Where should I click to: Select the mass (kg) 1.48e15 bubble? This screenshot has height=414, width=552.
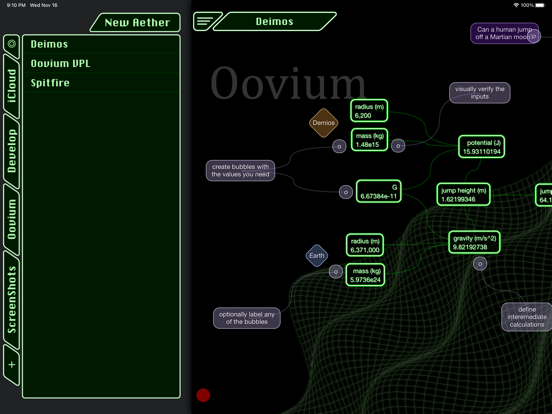tap(369, 140)
